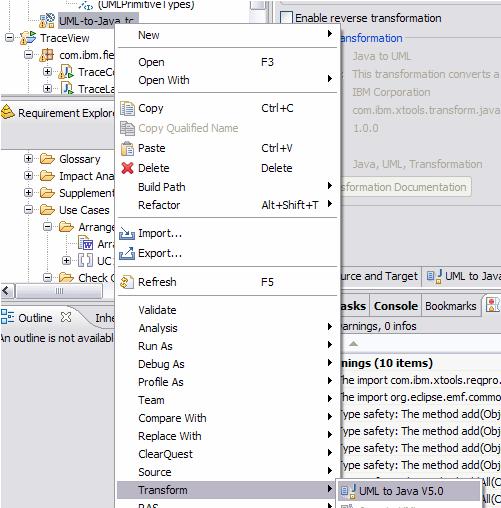The image size is (501, 508).
Task: Switch to the Bookmarks tab
Action: [x=451, y=306]
